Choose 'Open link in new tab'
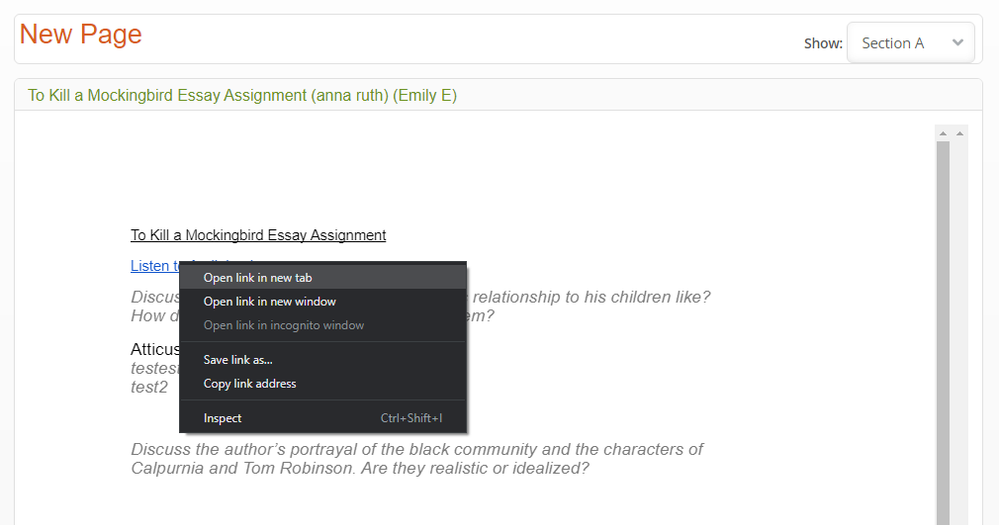This screenshot has width=999, height=525. pyautogui.click(x=323, y=278)
